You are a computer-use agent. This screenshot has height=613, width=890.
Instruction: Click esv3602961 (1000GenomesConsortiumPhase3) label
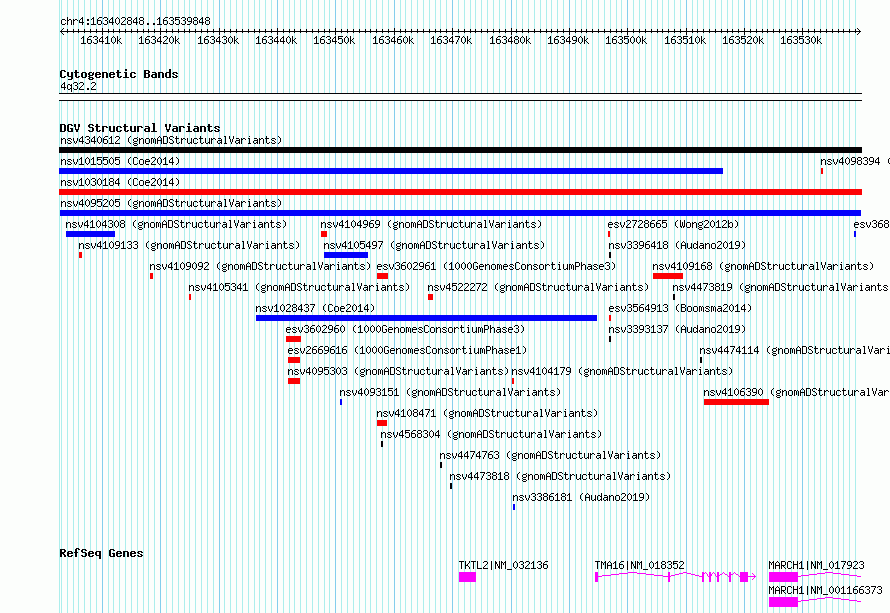tap(496, 266)
